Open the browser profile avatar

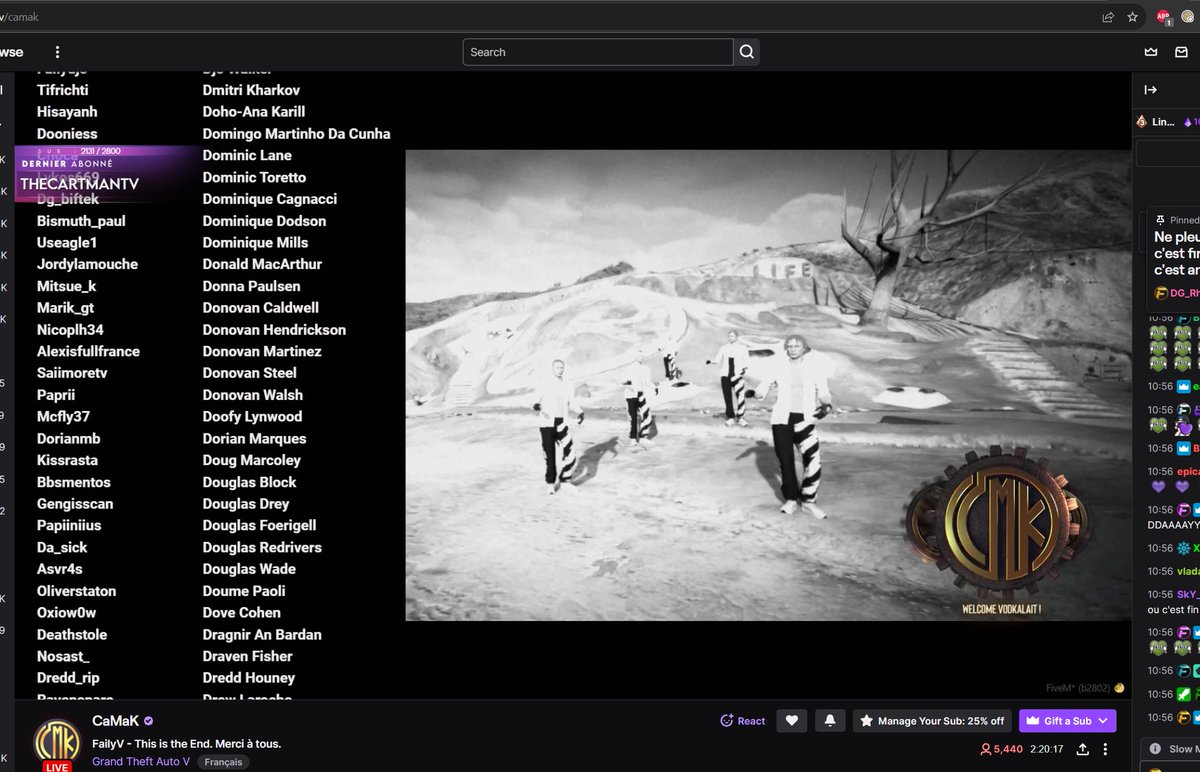1188,17
